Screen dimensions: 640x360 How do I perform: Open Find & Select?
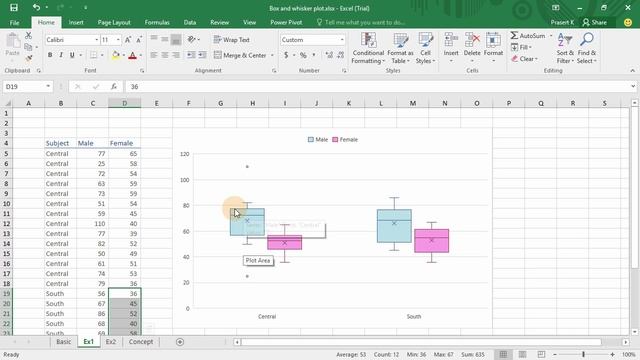587,49
